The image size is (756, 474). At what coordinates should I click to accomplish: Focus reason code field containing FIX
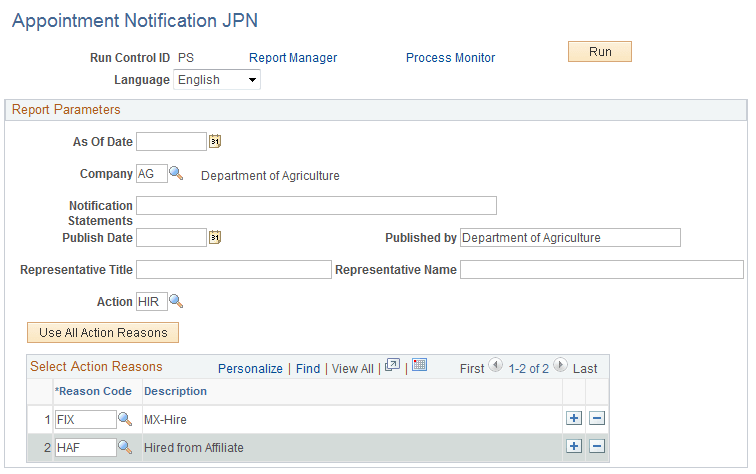coord(85,420)
